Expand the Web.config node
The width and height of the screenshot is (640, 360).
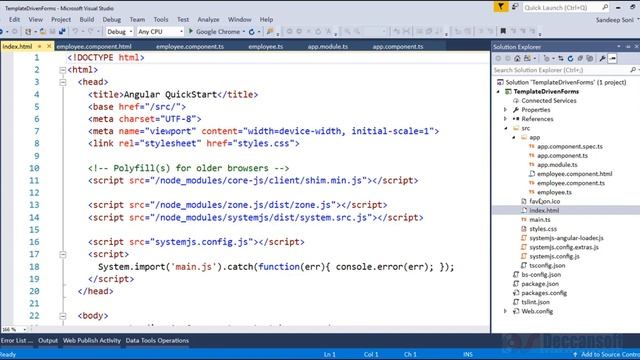point(505,311)
